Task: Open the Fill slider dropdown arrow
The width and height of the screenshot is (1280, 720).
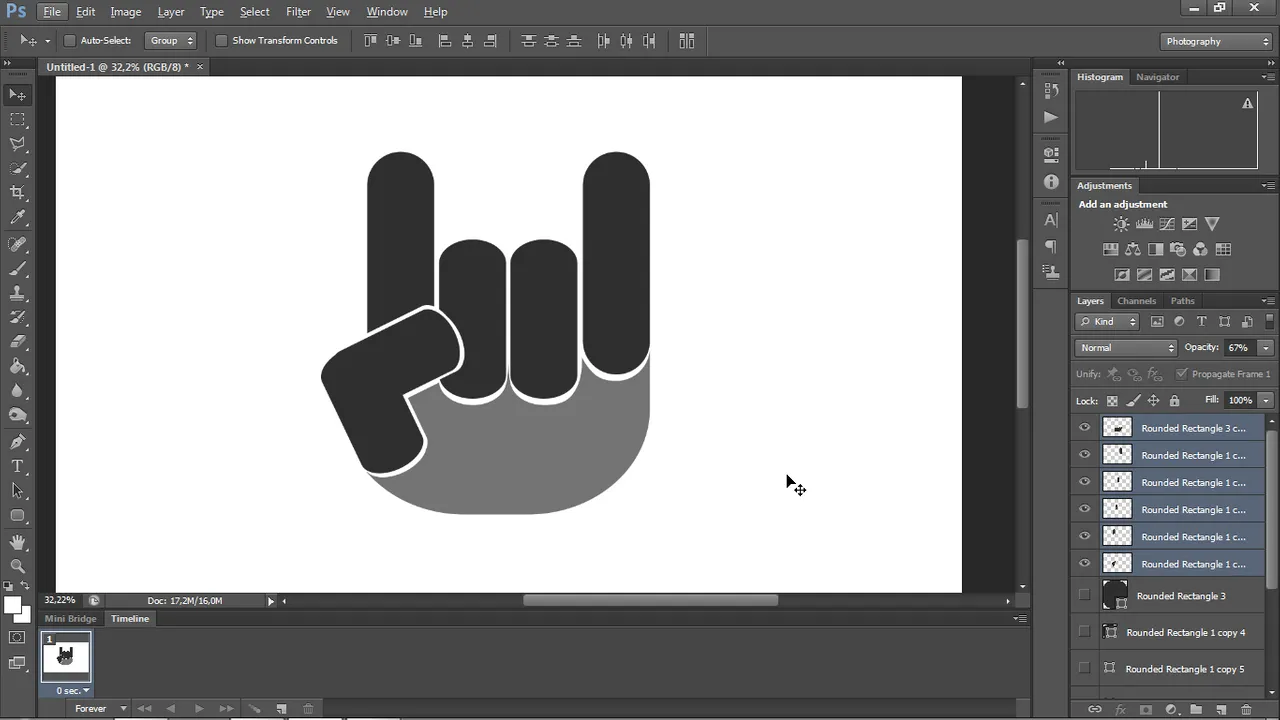Action: (x=1266, y=400)
